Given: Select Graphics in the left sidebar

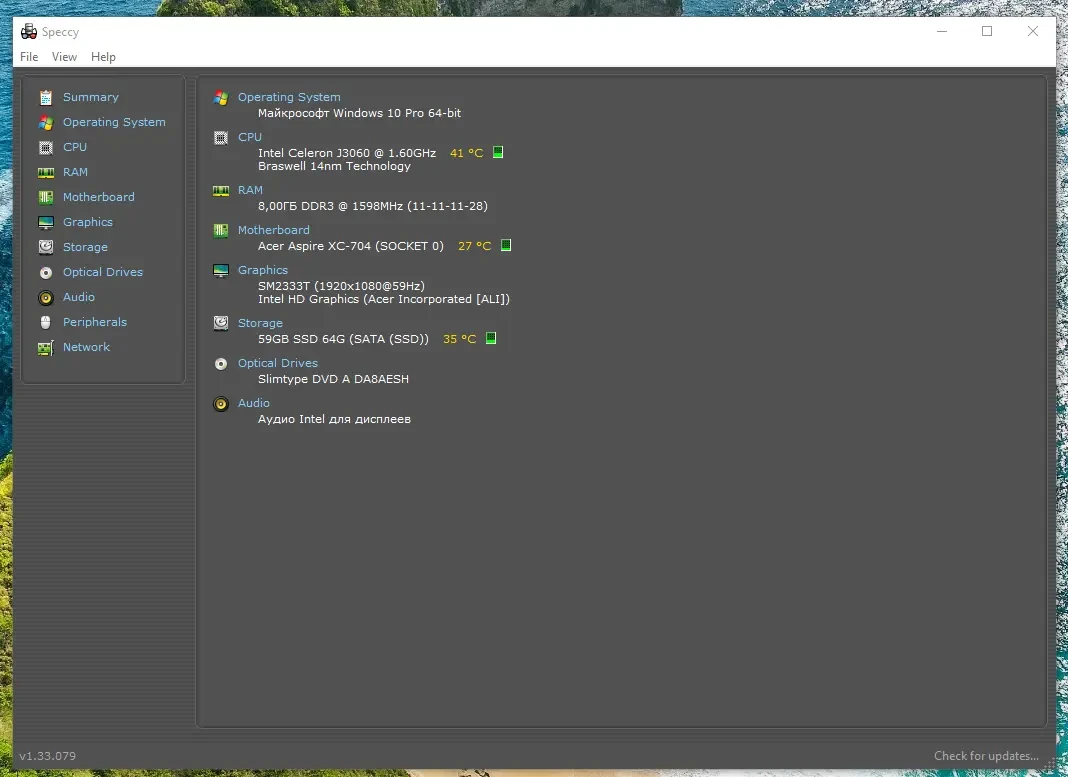Looking at the screenshot, I should coord(88,222).
